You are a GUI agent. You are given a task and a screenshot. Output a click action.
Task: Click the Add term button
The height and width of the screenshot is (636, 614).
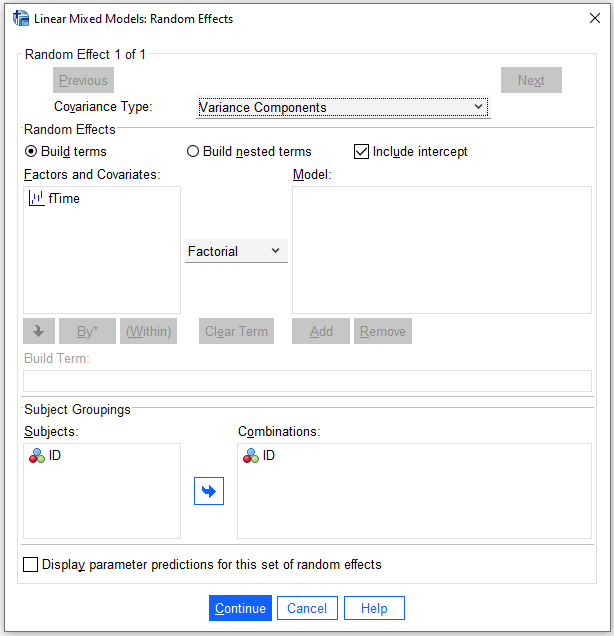321,331
